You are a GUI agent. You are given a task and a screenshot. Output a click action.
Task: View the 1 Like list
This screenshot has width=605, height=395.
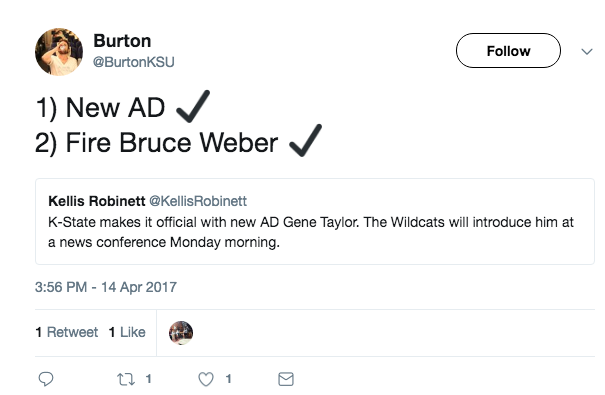click(x=127, y=332)
